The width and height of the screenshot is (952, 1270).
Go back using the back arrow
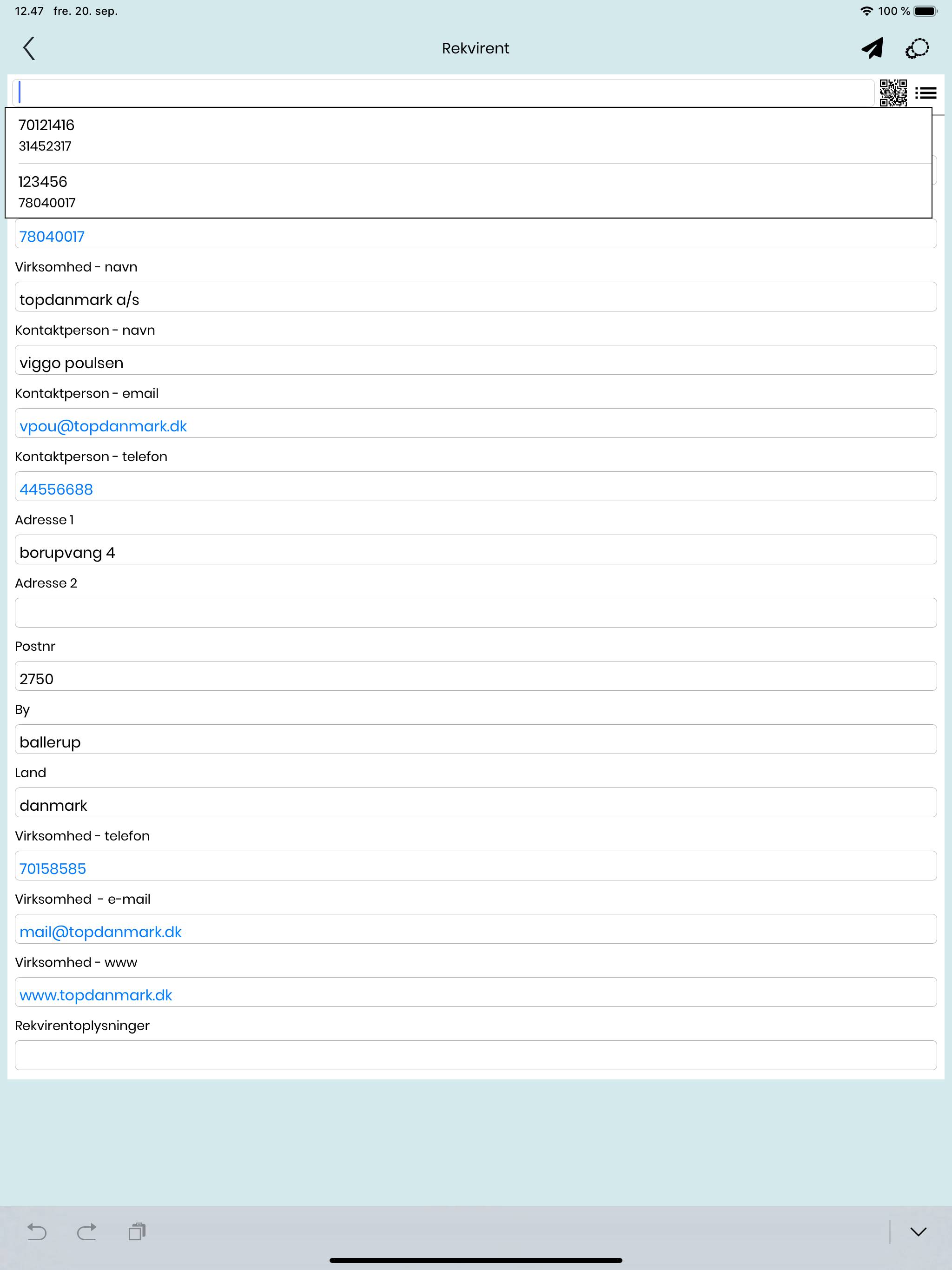pos(29,48)
